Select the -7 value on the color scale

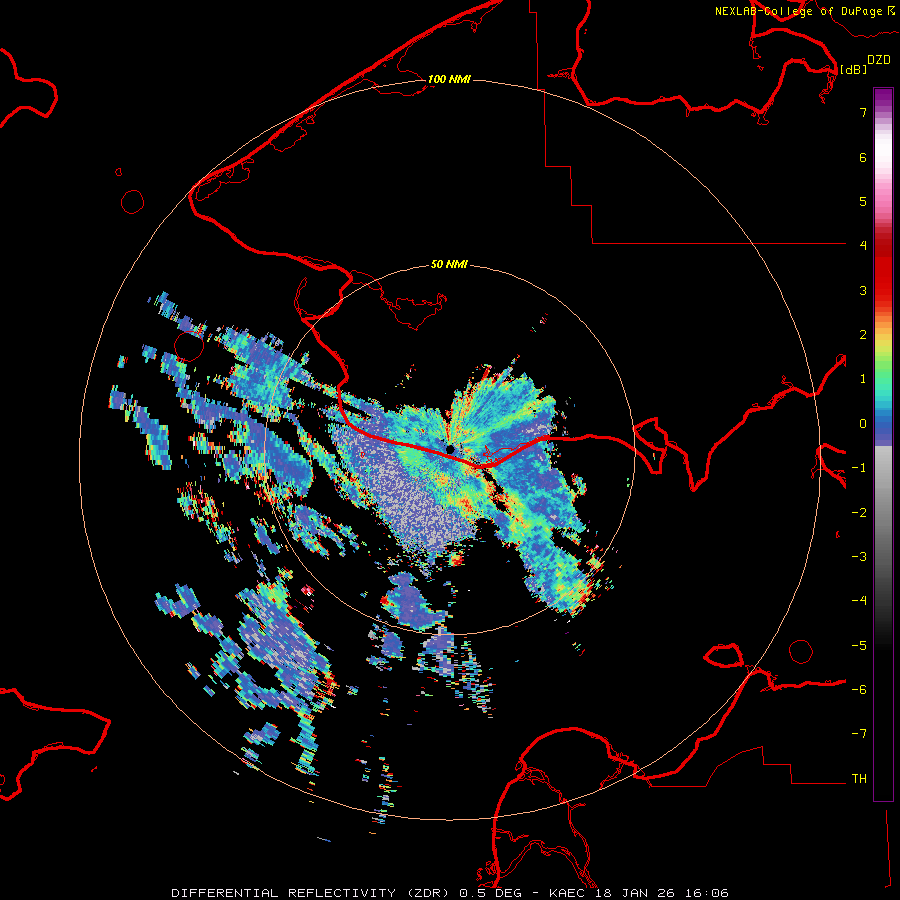tap(859, 734)
